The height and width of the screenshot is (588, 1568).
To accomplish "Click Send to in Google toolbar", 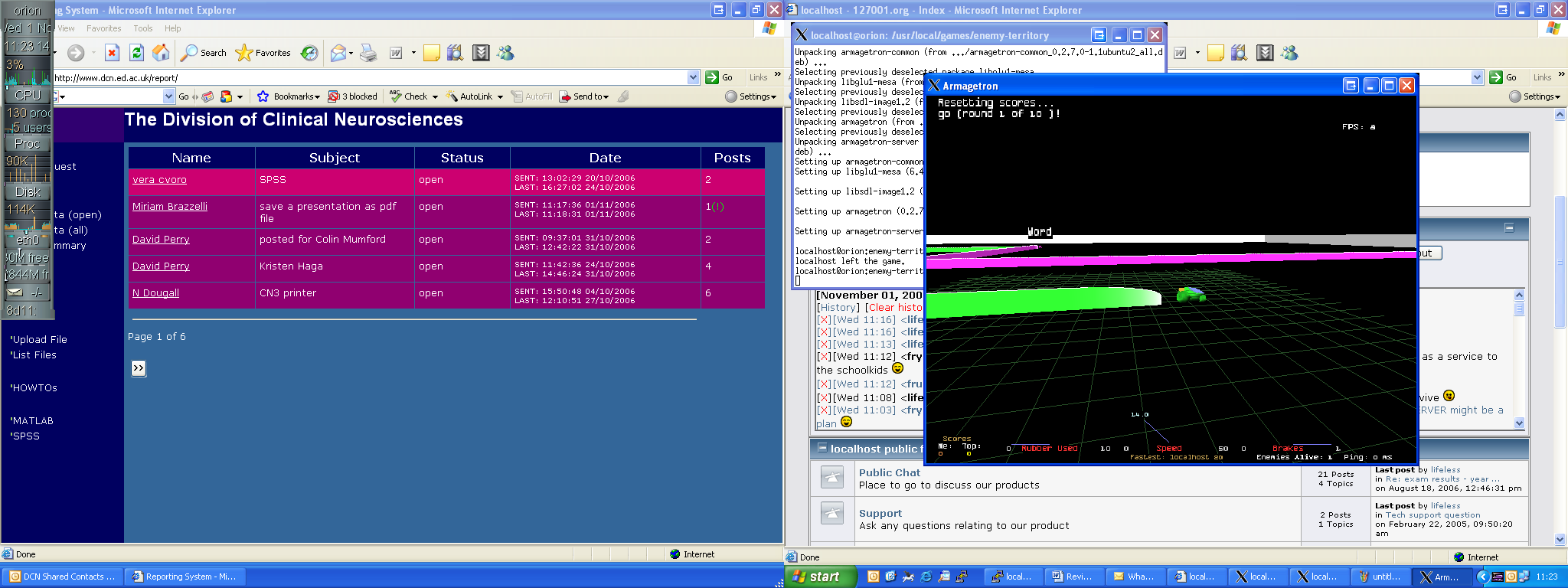I will point(584,96).
